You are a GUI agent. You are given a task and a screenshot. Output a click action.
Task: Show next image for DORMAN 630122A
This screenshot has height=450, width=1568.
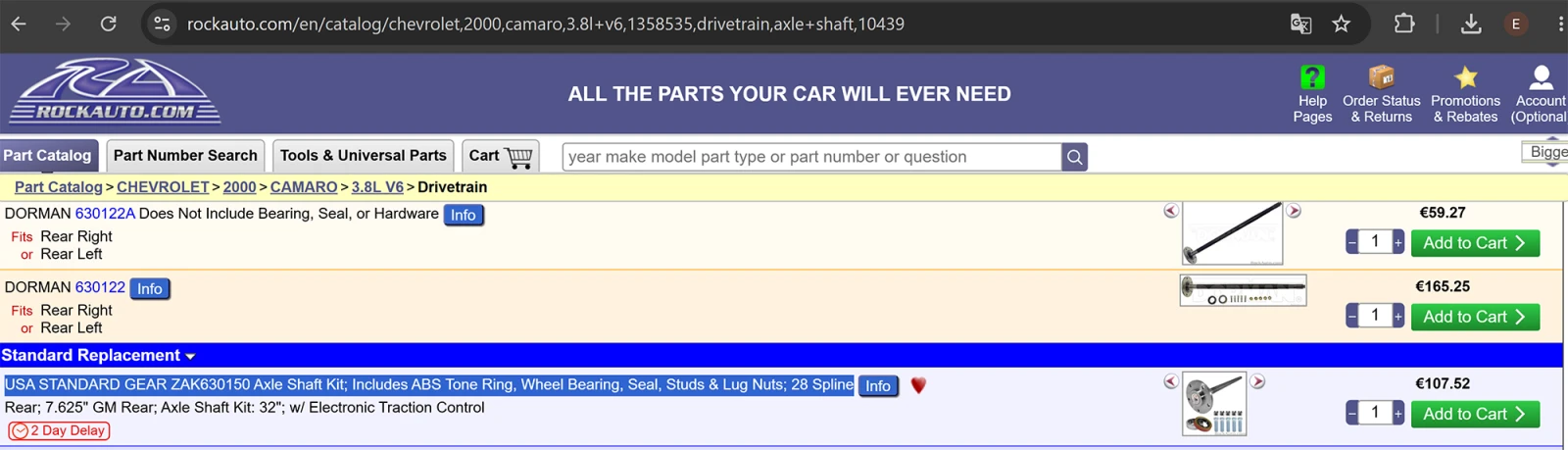point(1294,211)
